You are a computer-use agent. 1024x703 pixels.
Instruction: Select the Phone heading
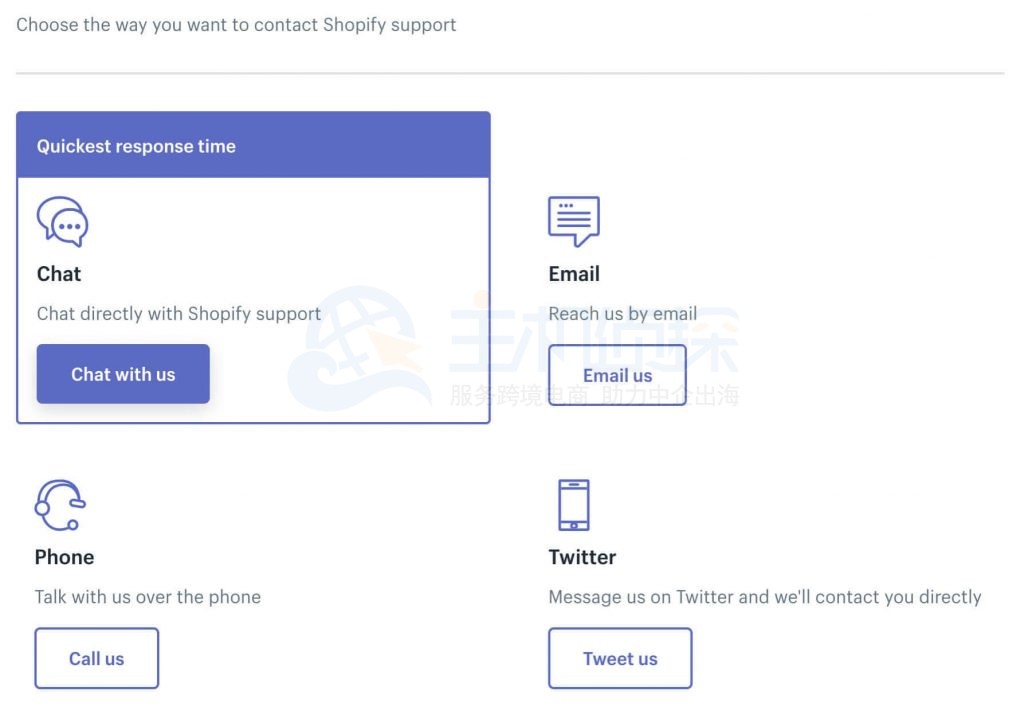[x=64, y=557]
